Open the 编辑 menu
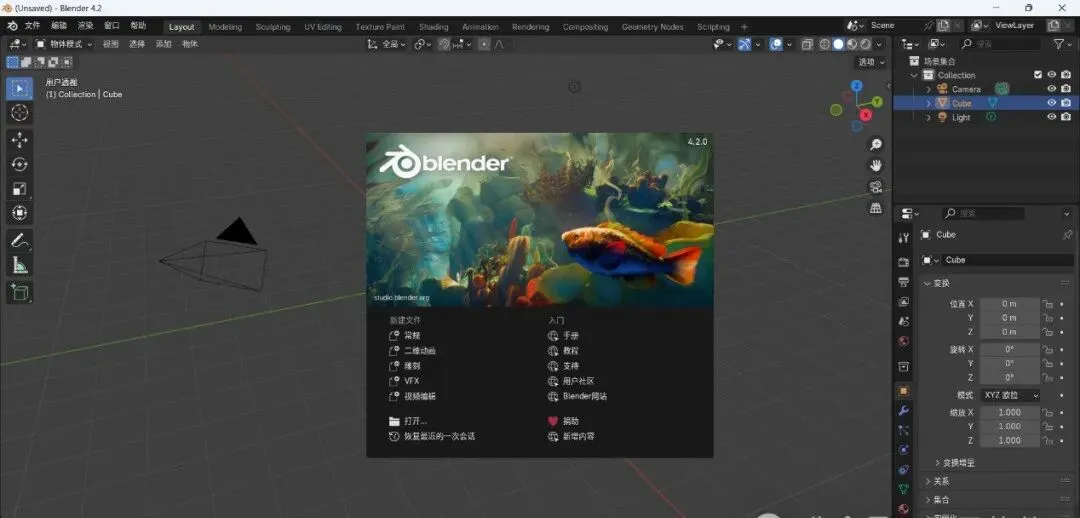This screenshot has width=1080, height=518. click(x=59, y=26)
